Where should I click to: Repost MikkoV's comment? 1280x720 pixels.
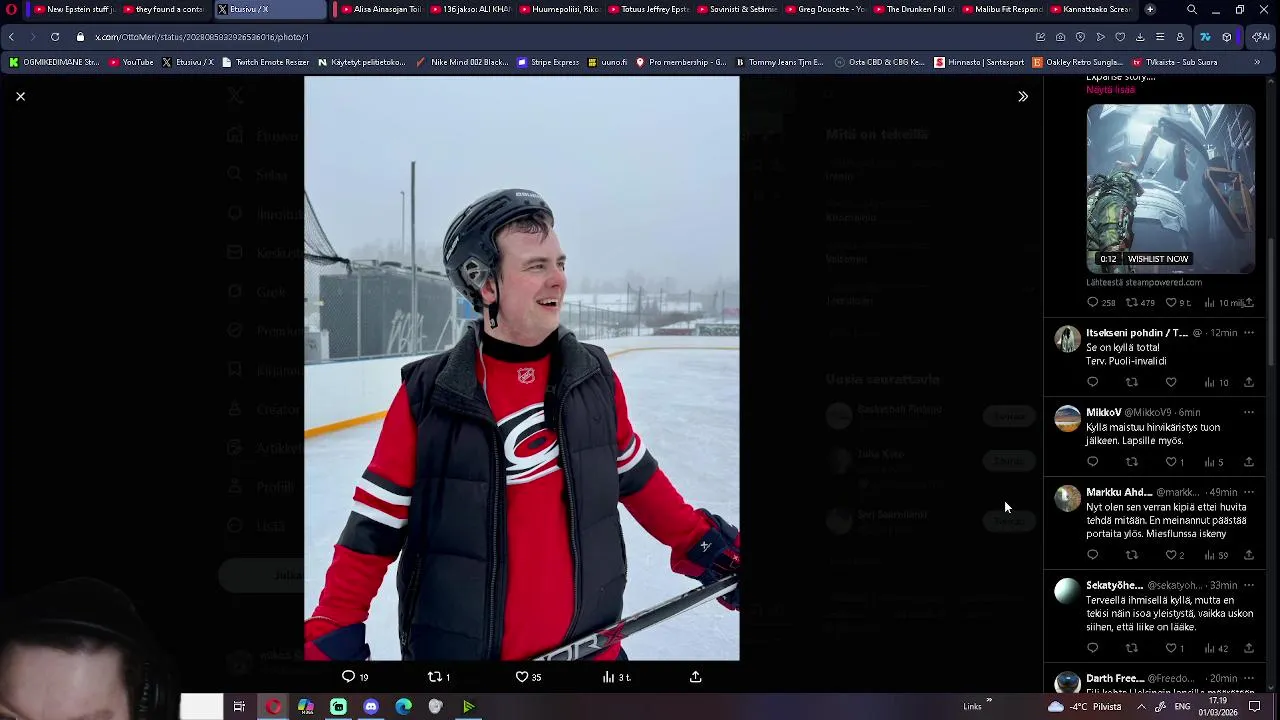(x=1131, y=462)
